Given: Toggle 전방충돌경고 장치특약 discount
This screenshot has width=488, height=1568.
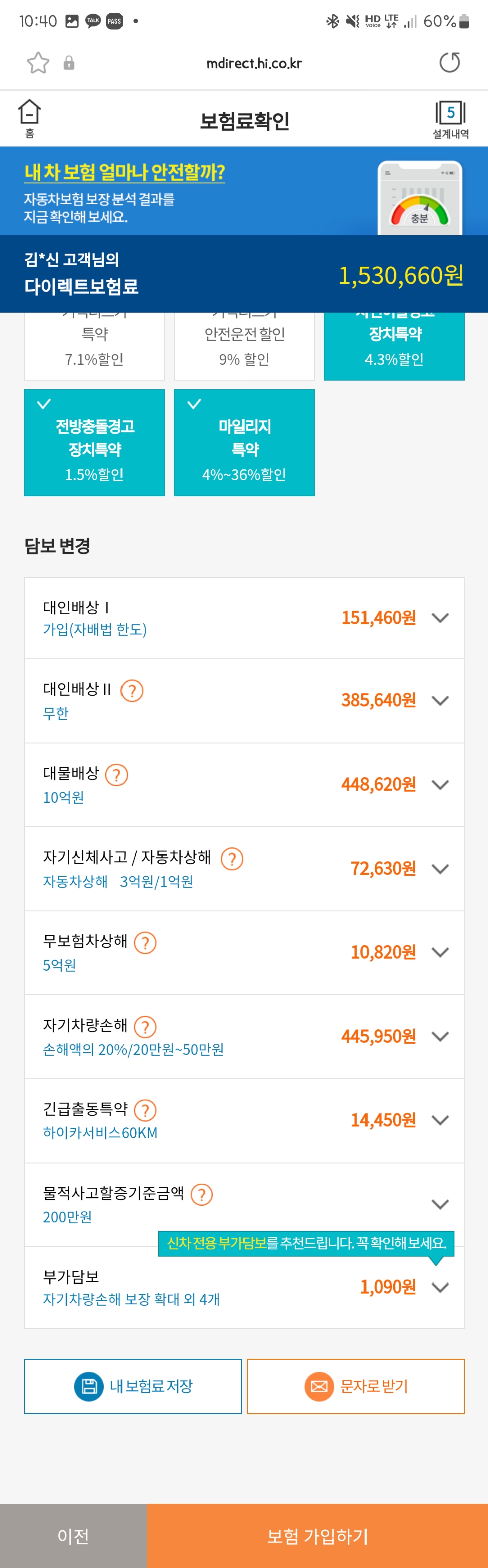Looking at the screenshot, I should tap(94, 443).
